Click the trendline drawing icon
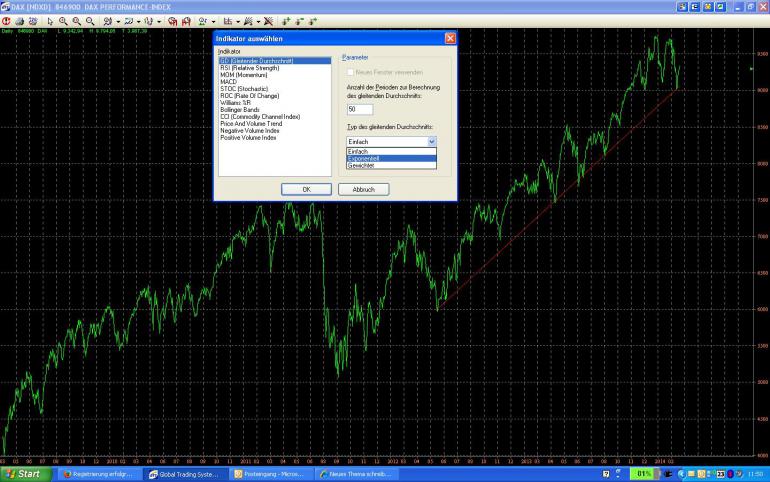The image size is (770, 482). coord(248,21)
